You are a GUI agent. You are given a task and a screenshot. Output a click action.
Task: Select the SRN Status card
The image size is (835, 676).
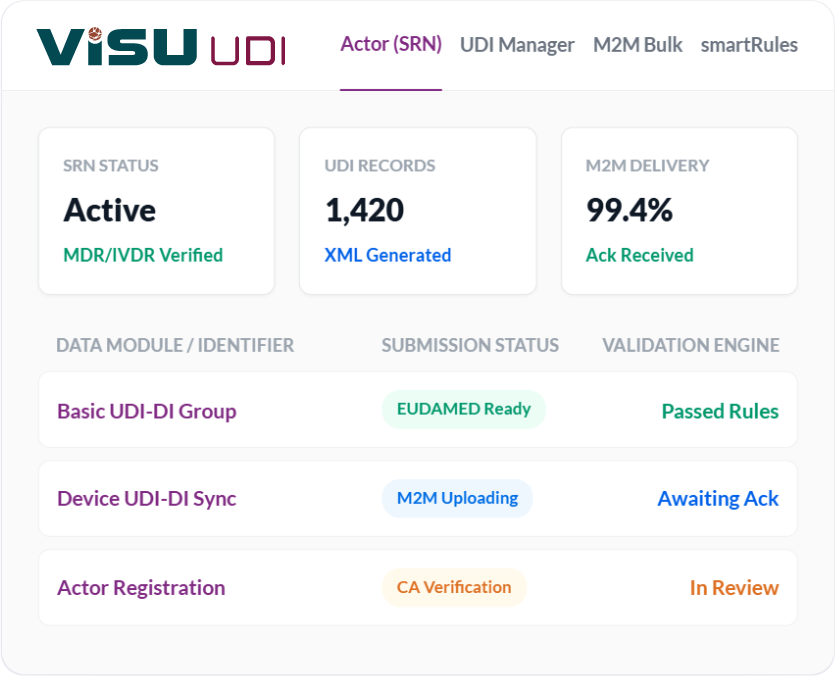coord(157,211)
